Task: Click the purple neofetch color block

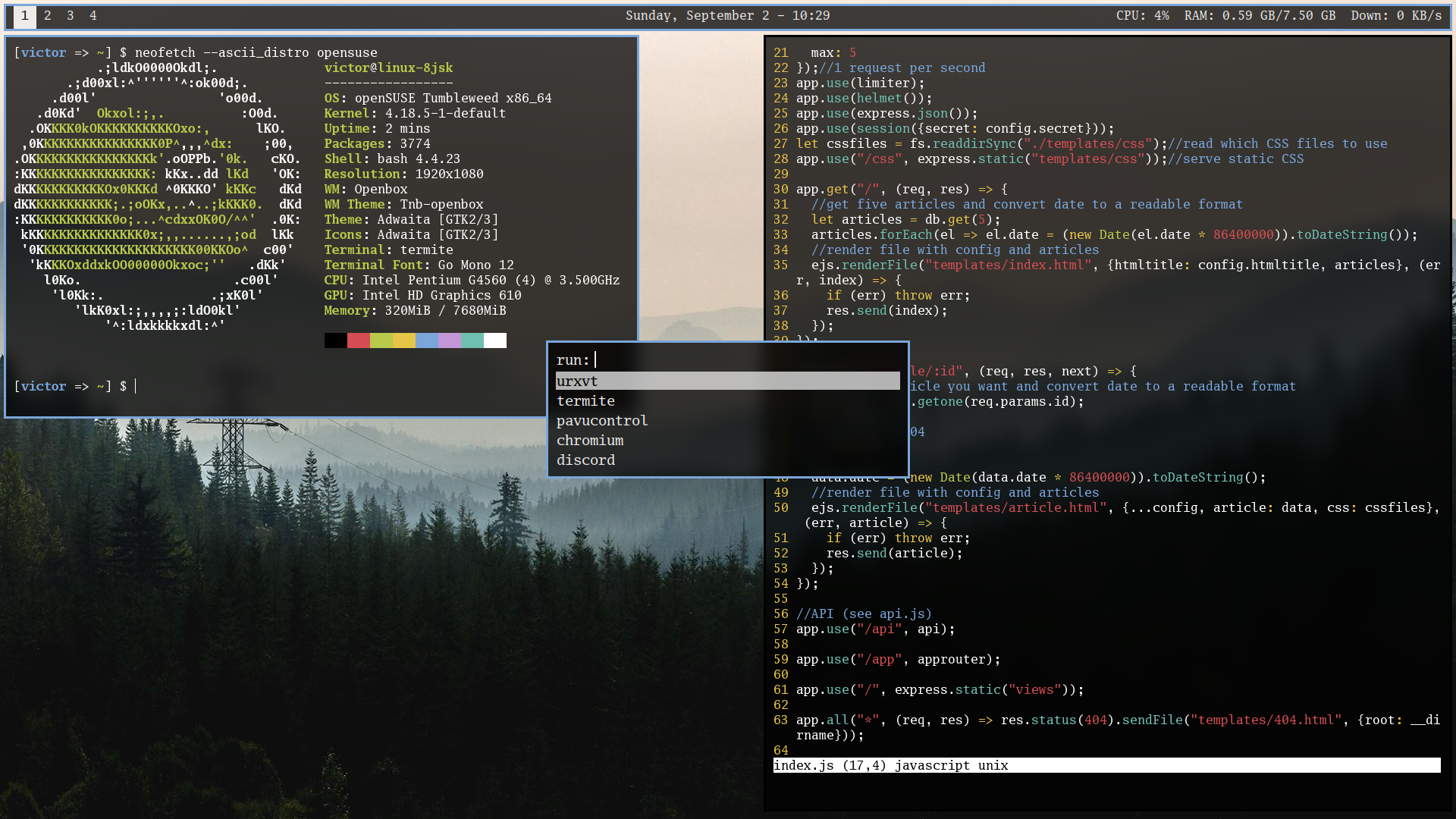Action: point(450,340)
